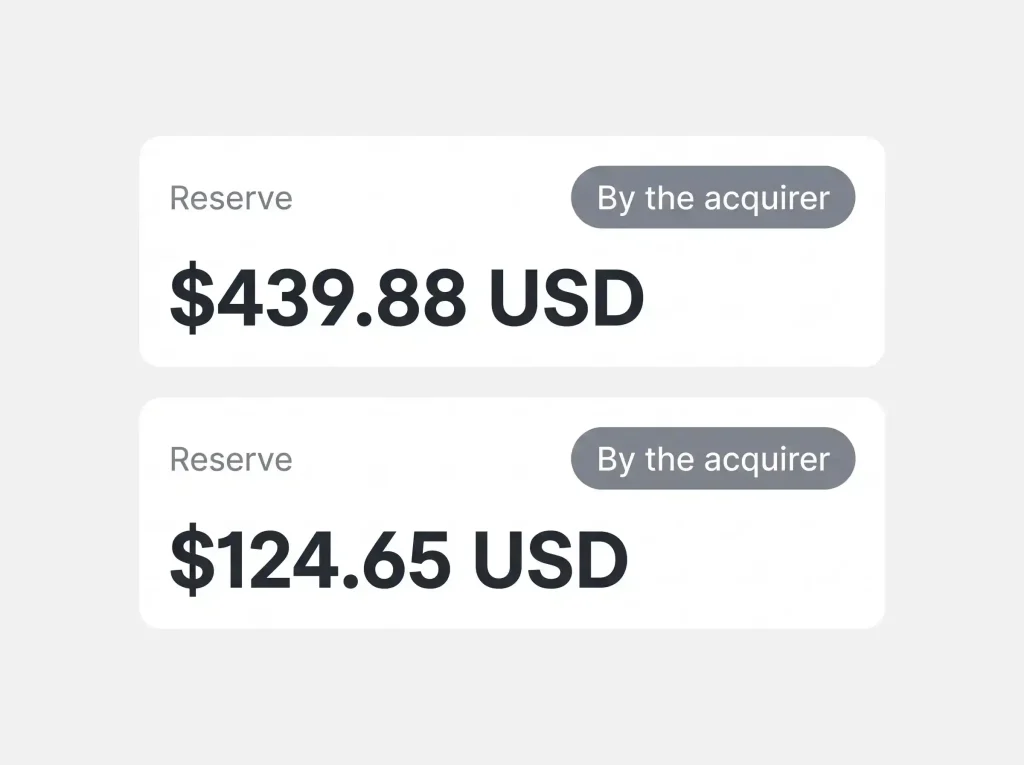
Task: Select the "Reserve" label in the bottom card
Action: (x=231, y=459)
